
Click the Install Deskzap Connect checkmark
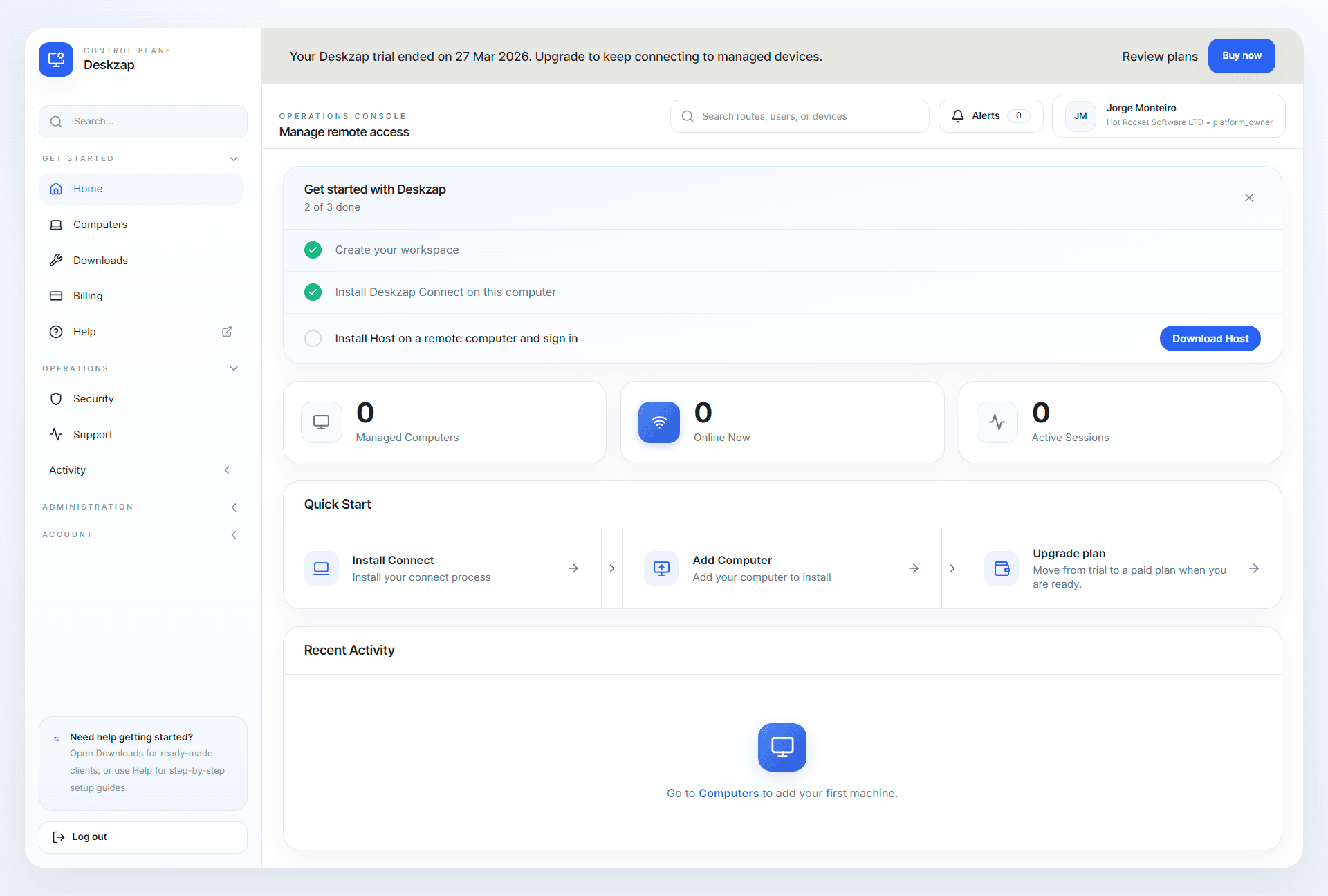pos(313,292)
